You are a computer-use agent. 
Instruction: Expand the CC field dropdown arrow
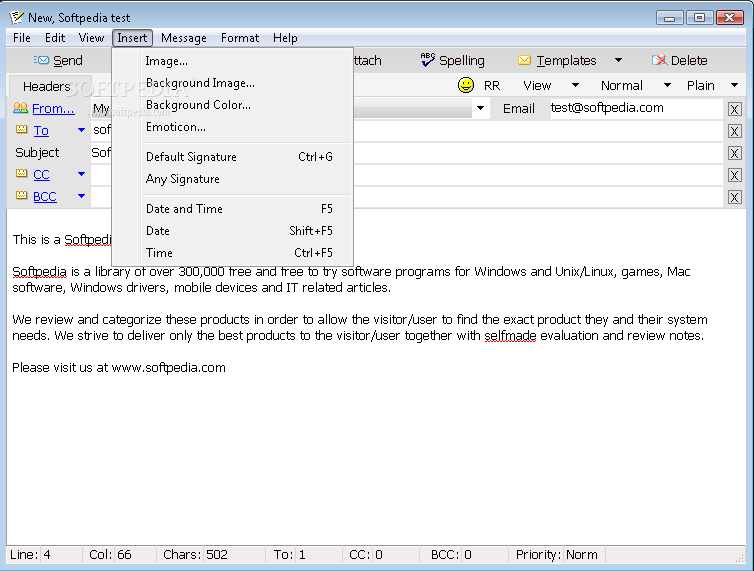click(81, 174)
